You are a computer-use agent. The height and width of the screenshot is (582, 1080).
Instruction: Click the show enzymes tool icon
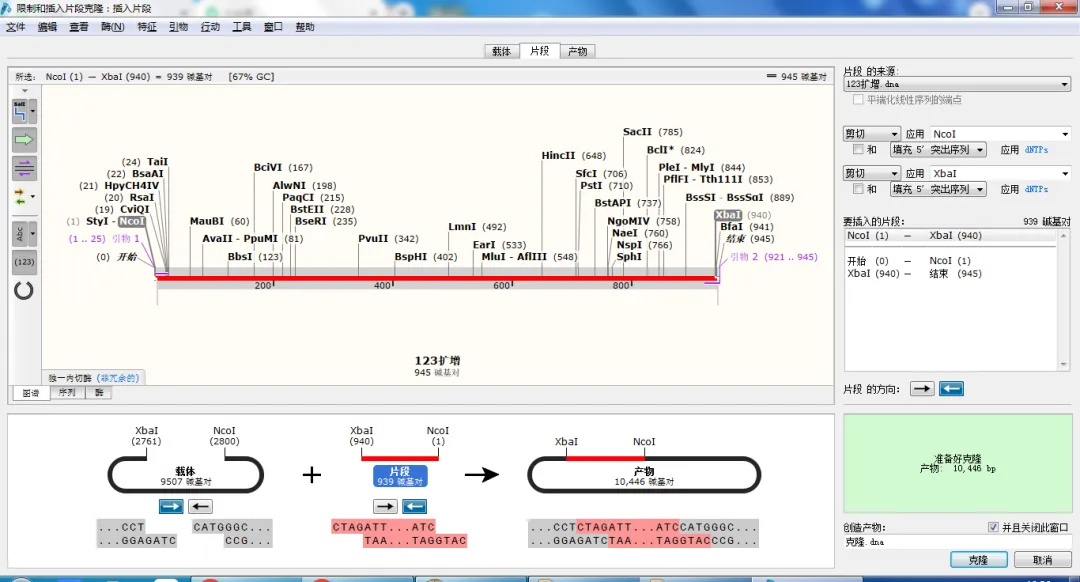[20, 110]
